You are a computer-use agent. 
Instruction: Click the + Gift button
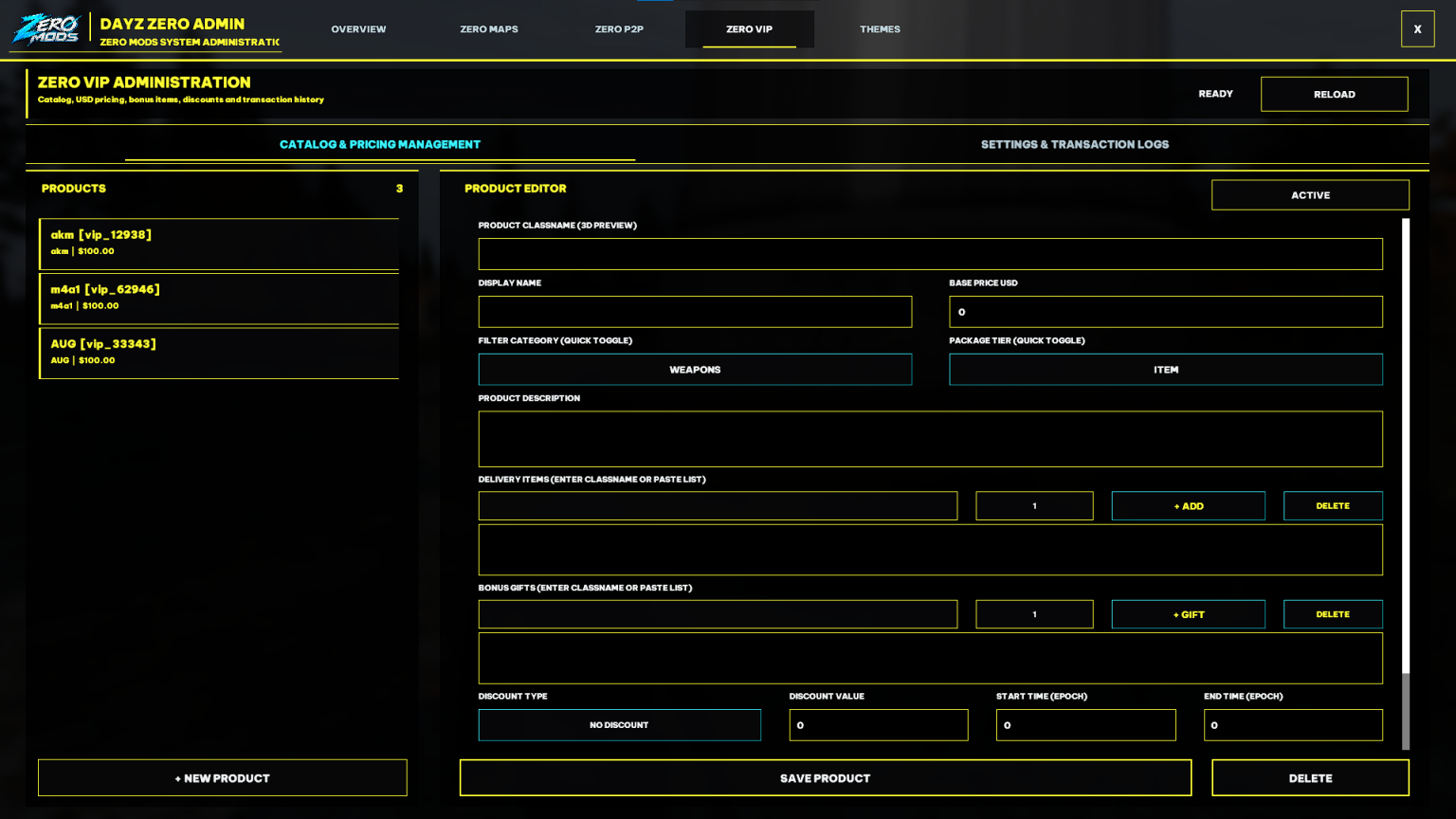click(x=1188, y=614)
